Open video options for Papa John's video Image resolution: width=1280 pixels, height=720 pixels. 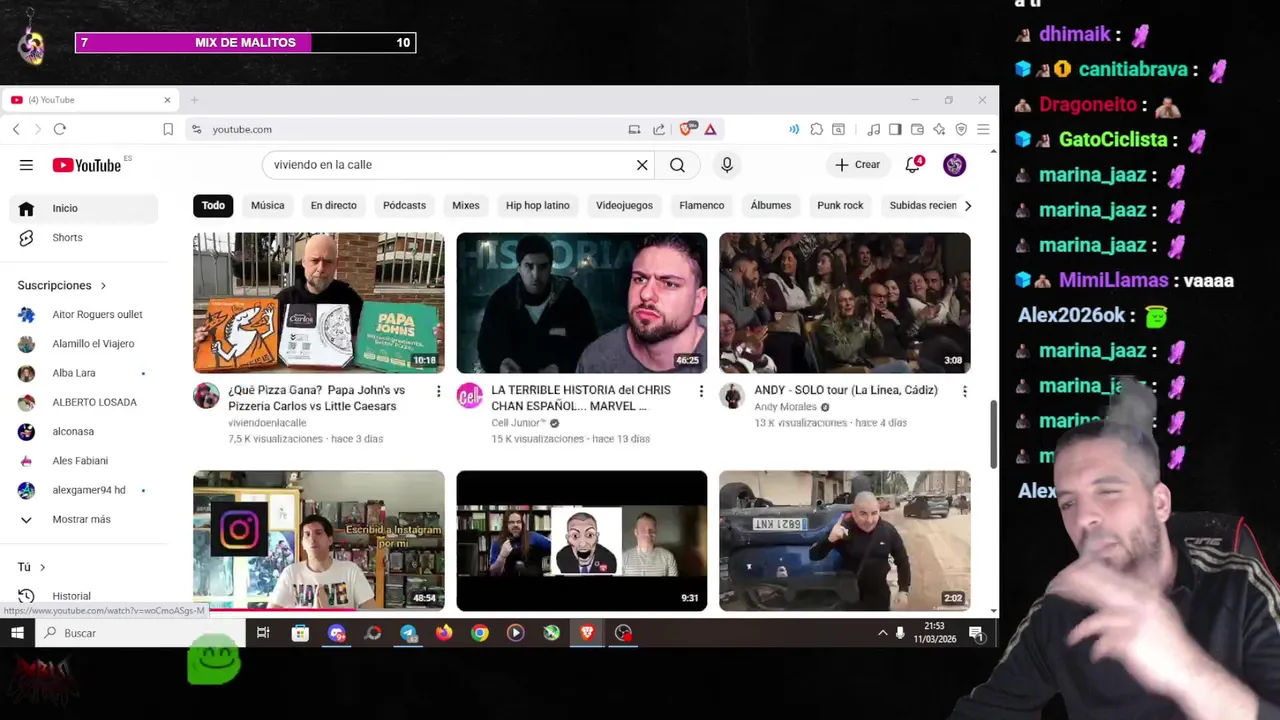[438, 391]
